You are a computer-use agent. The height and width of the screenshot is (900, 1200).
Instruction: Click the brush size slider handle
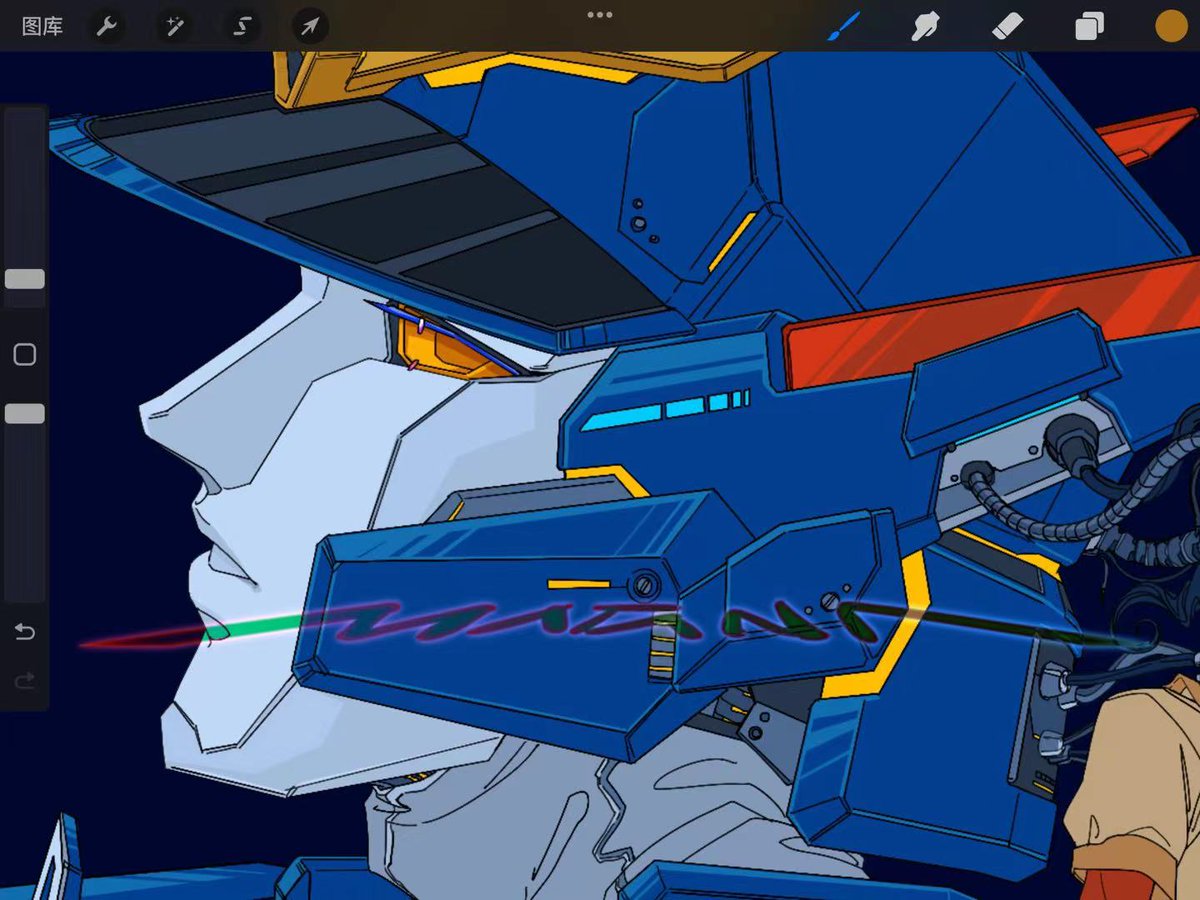tap(25, 279)
